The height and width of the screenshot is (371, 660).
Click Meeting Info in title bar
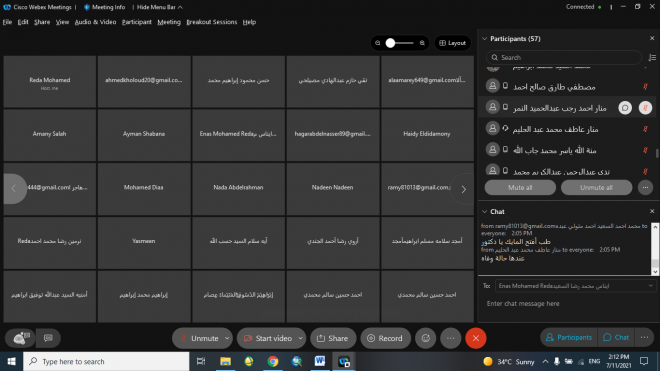tap(104, 7)
